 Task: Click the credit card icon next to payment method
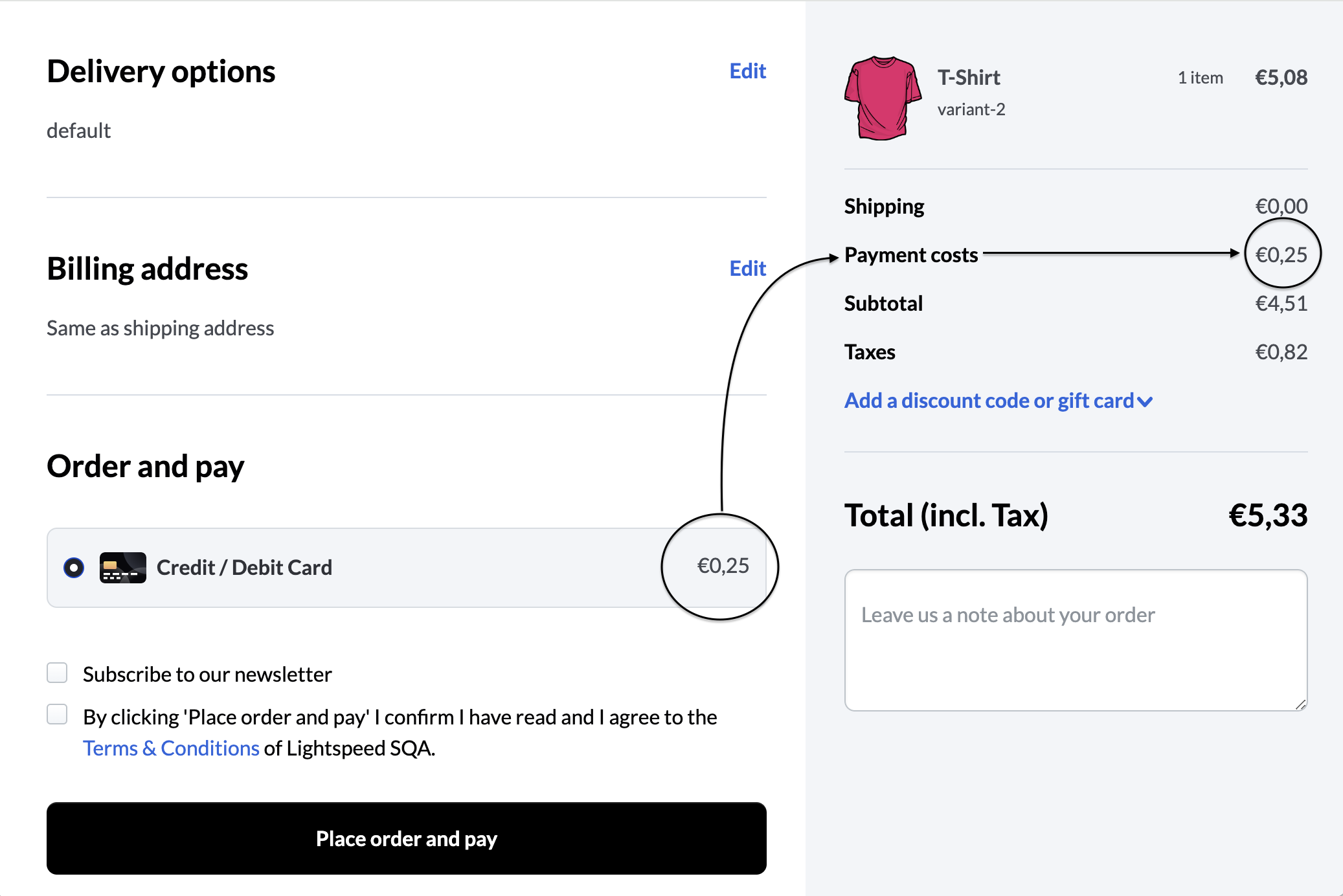pos(123,567)
